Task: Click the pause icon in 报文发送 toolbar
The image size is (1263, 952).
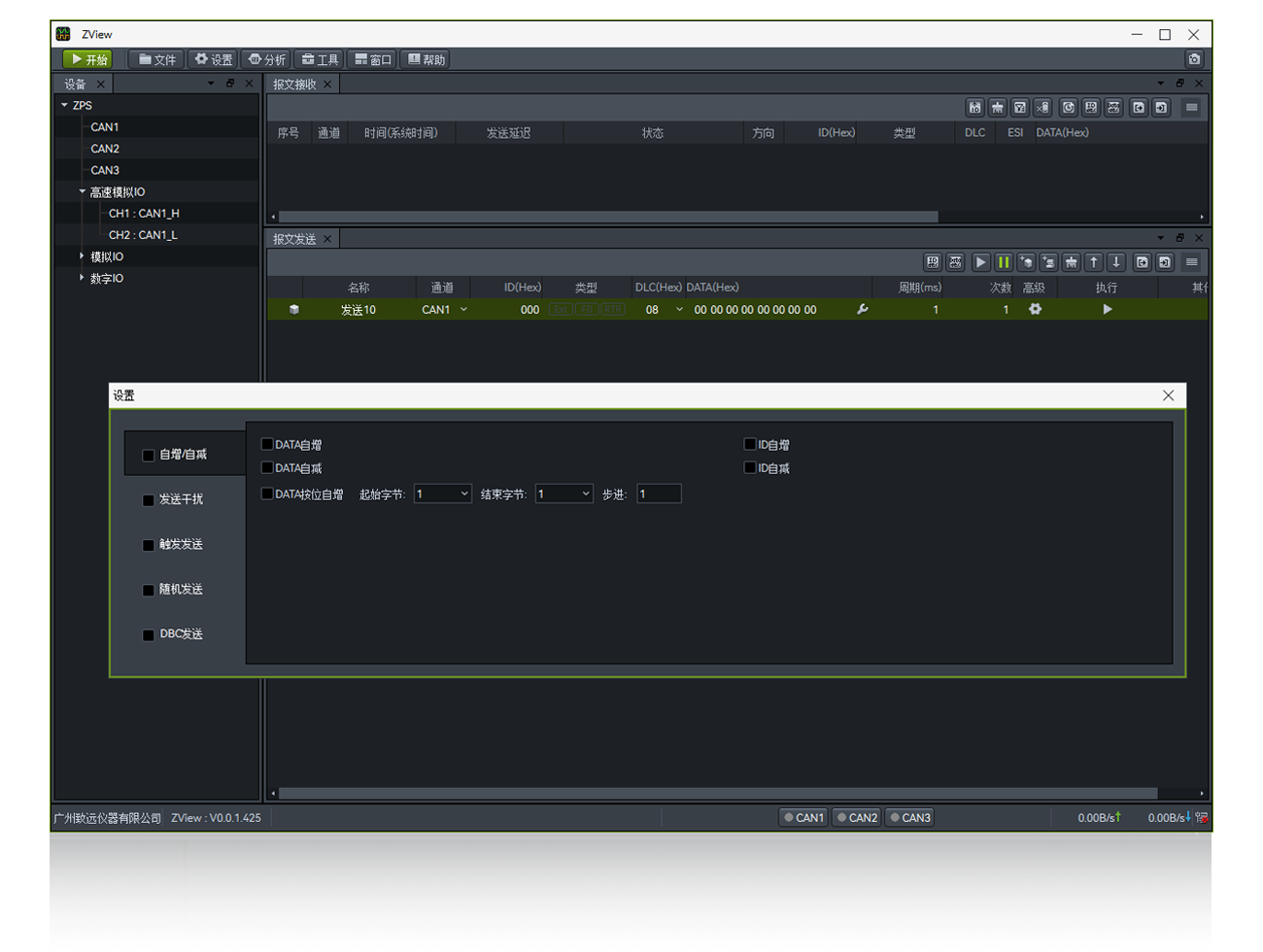Action: 1004,262
